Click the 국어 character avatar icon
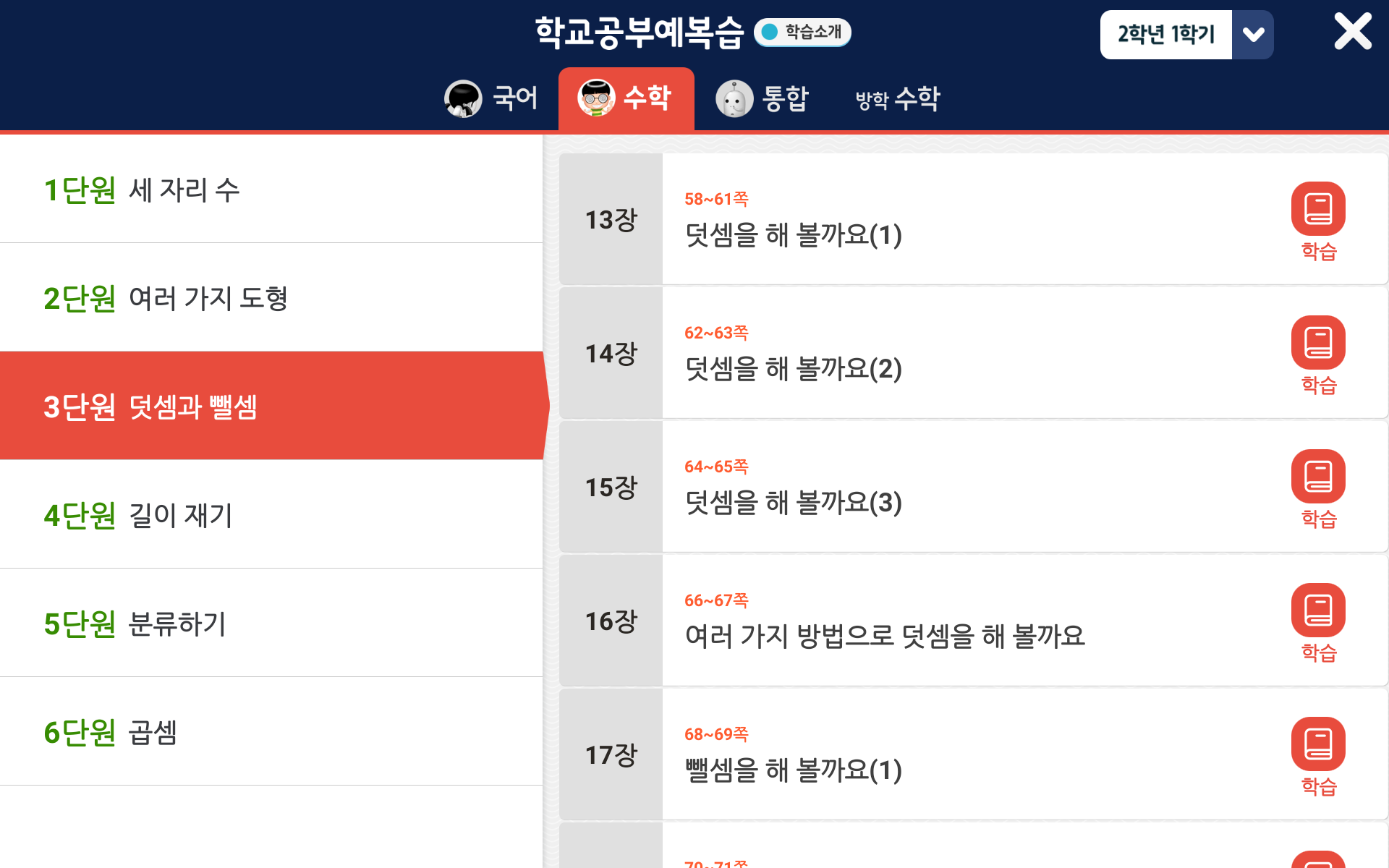 463,98
